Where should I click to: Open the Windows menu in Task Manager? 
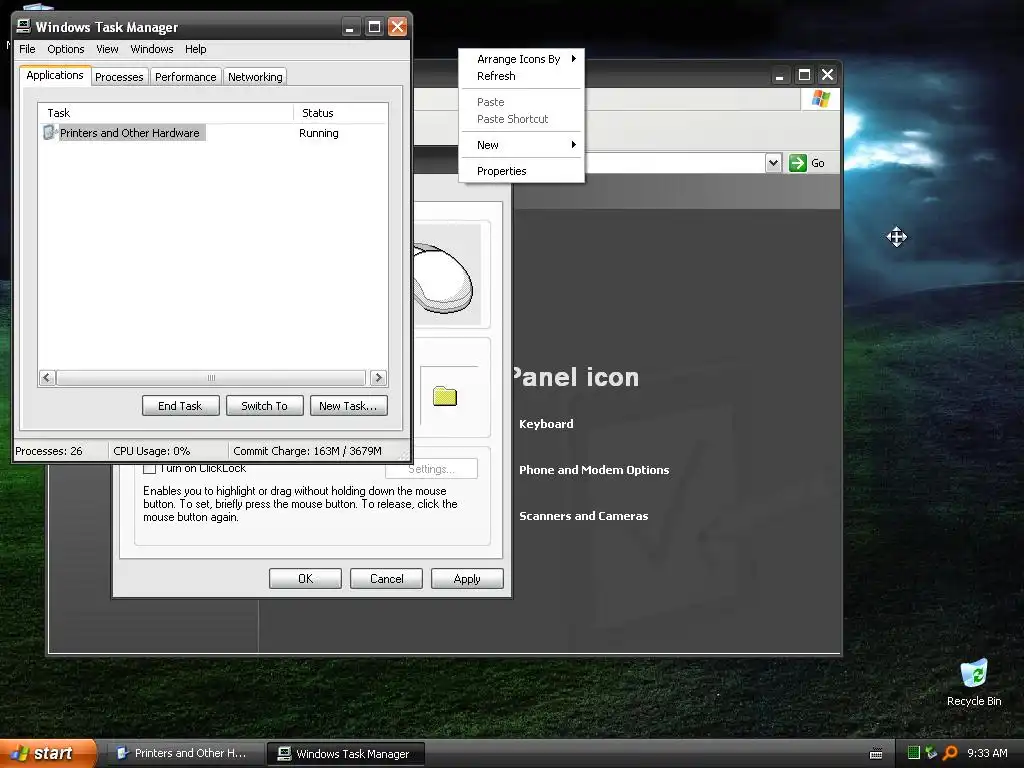click(x=152, y=49)
